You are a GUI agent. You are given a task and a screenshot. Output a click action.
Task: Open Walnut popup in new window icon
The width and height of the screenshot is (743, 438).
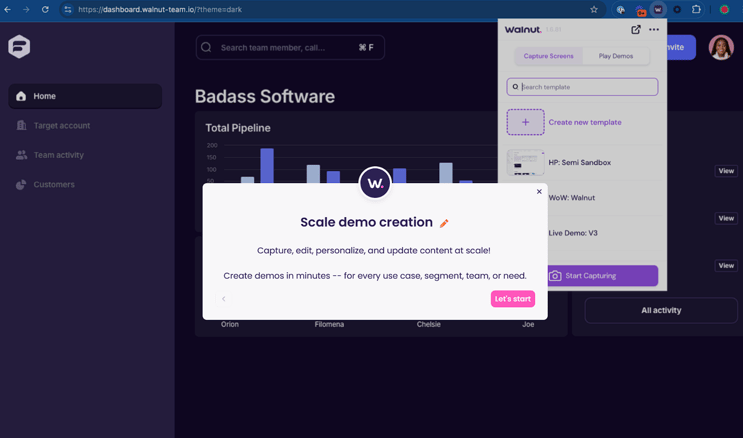click(636, 29)
